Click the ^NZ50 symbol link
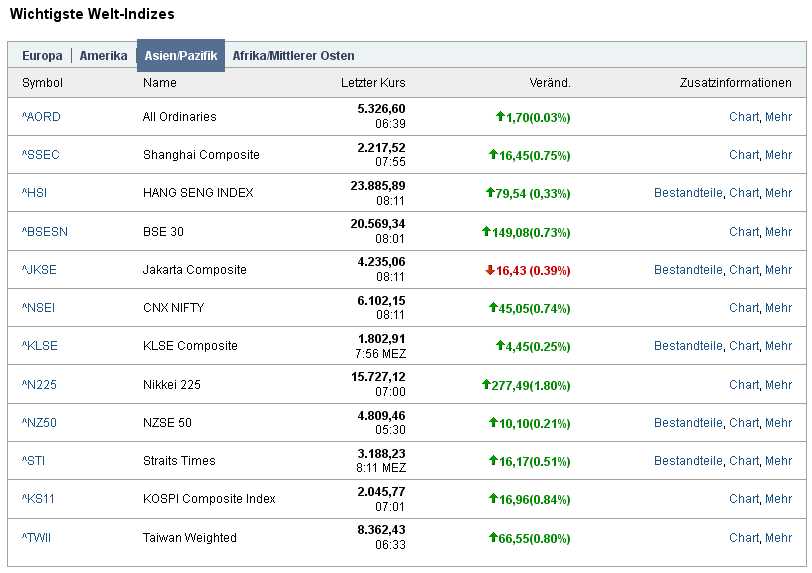Viewport: 812px width, 573px height. pos(39,423)
